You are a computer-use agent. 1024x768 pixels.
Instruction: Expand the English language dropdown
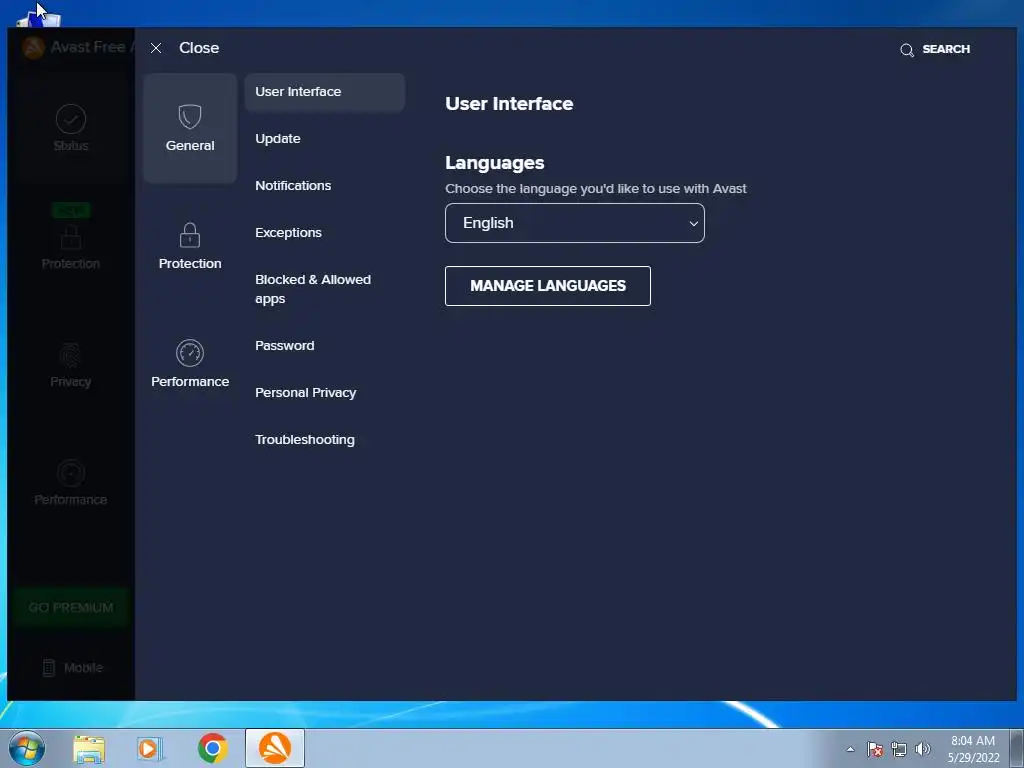click(x=575, y=223)
